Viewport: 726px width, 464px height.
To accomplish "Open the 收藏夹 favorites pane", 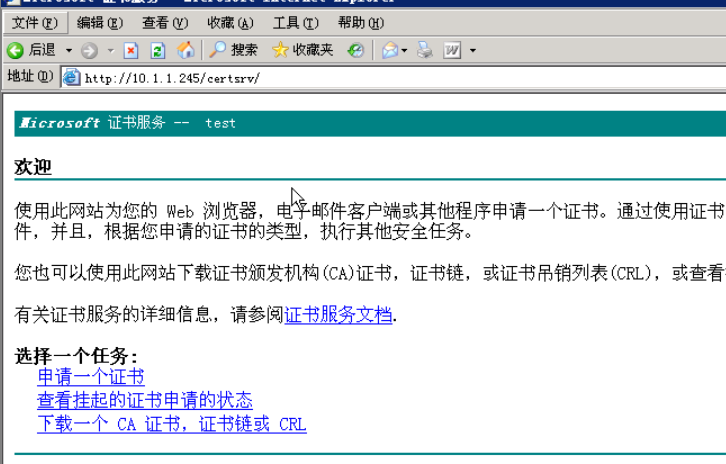I will [302, 50].
